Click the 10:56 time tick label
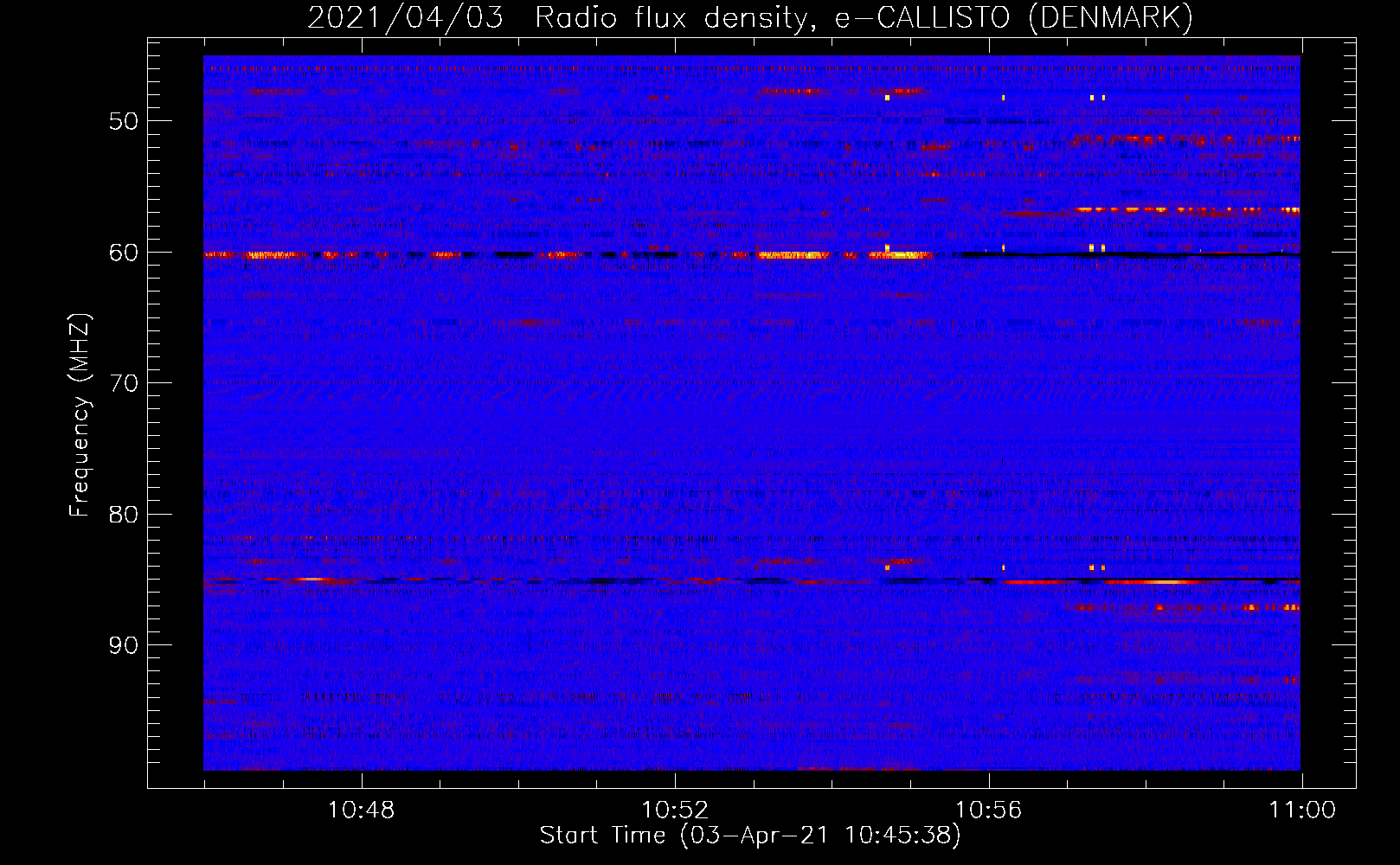The height and width of the screenshot is (865, 1400). click(x=988, y=810)
